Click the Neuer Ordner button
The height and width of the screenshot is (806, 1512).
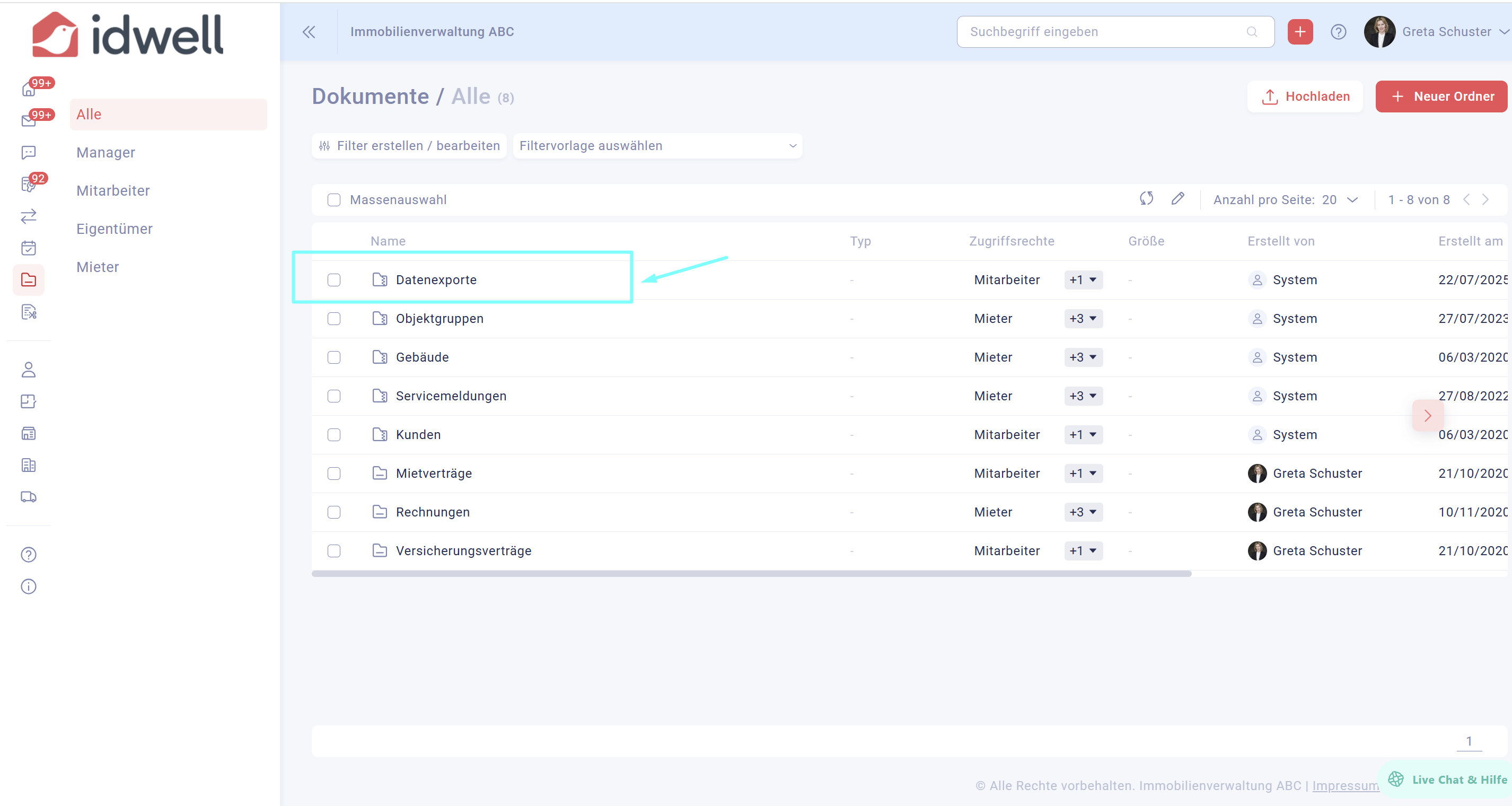pos(1441,97)
